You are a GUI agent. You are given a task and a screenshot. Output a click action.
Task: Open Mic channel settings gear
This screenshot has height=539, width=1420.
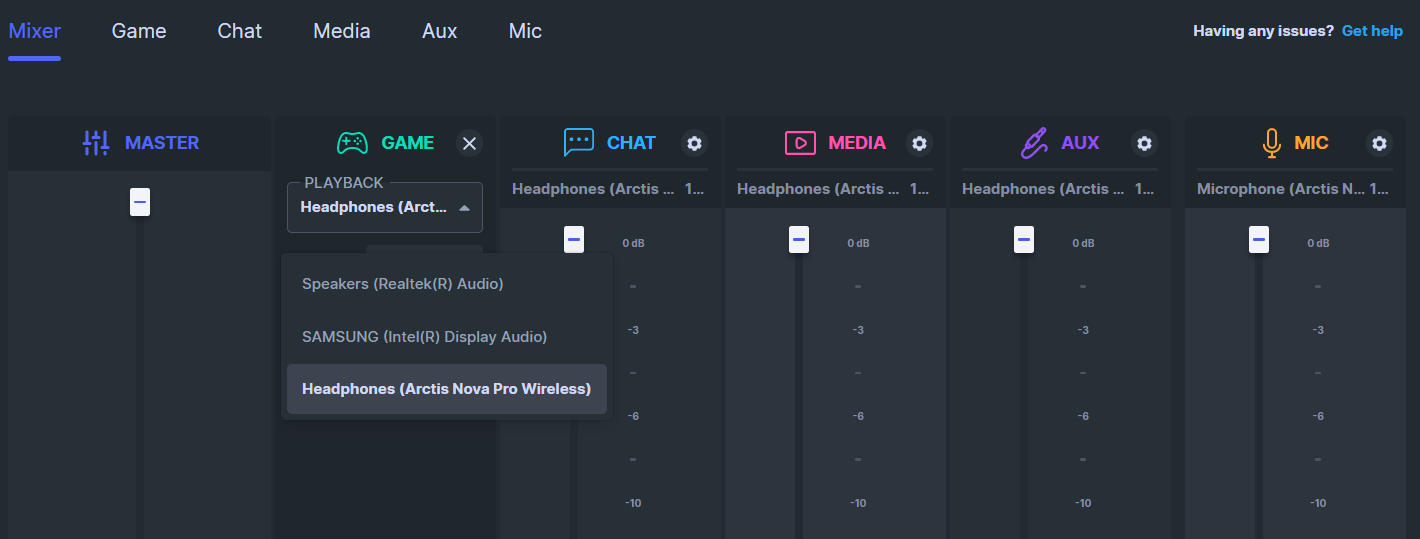point(1379,143)
